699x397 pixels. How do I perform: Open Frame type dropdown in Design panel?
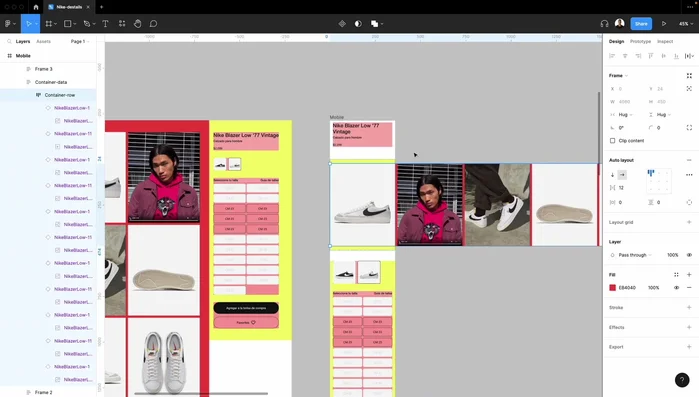coord(618,76)
